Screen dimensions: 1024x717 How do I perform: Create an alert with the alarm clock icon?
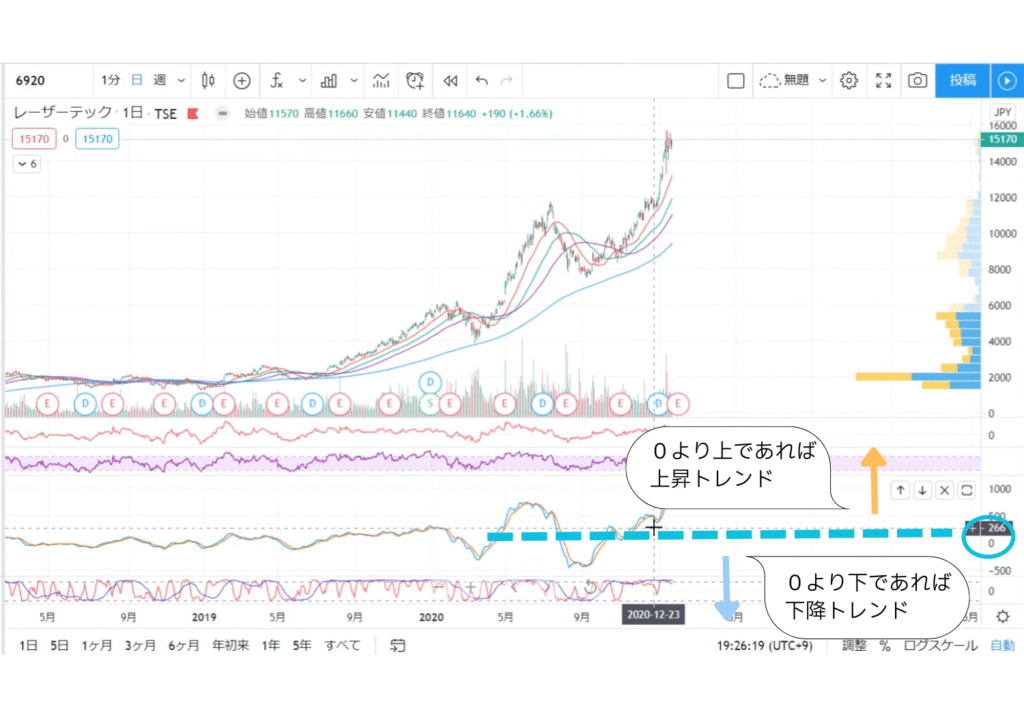415,80
